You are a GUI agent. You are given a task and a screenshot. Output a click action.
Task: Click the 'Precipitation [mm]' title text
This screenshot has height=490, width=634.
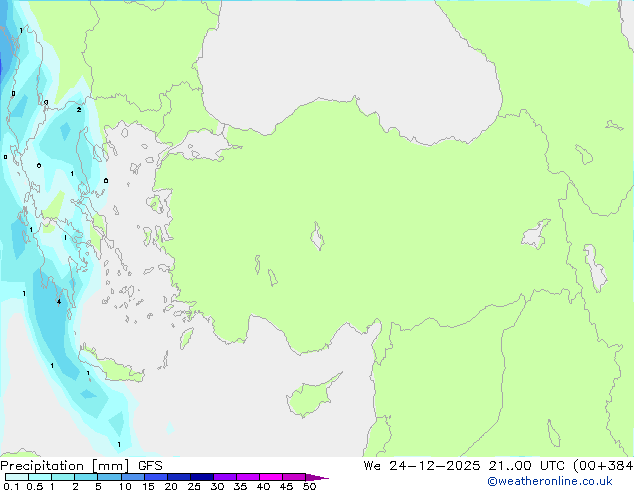click(x=64, y=466)
